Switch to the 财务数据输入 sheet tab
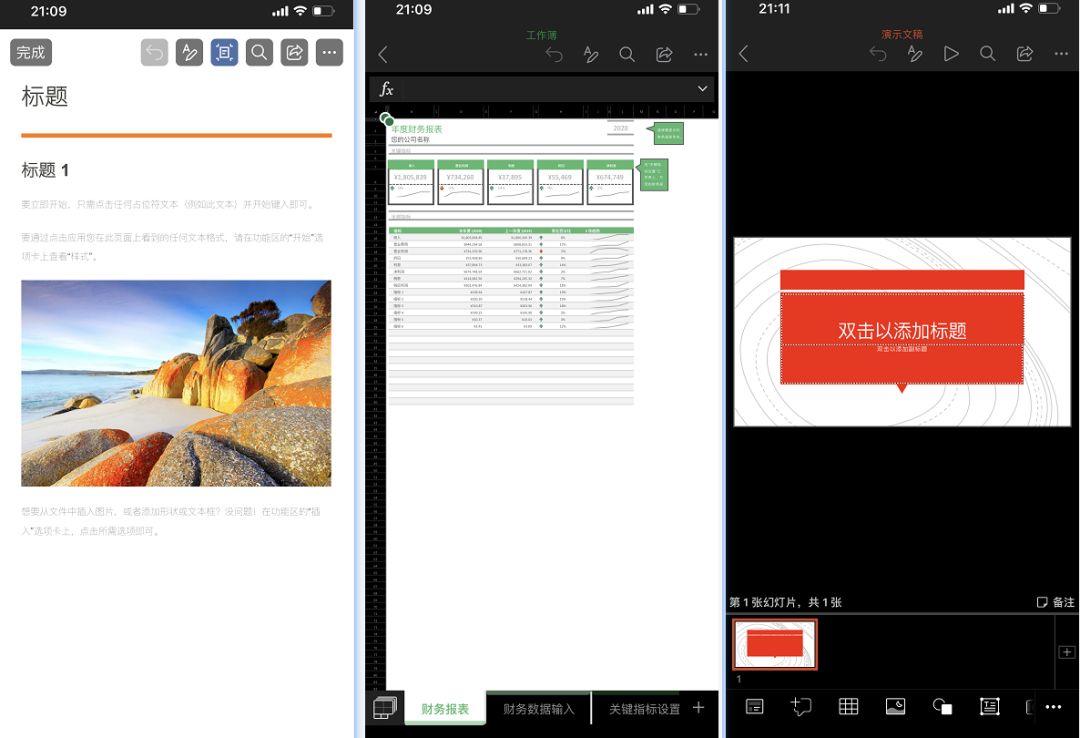The width and height of the screenshot is (1080, 738). pos(539,709)
